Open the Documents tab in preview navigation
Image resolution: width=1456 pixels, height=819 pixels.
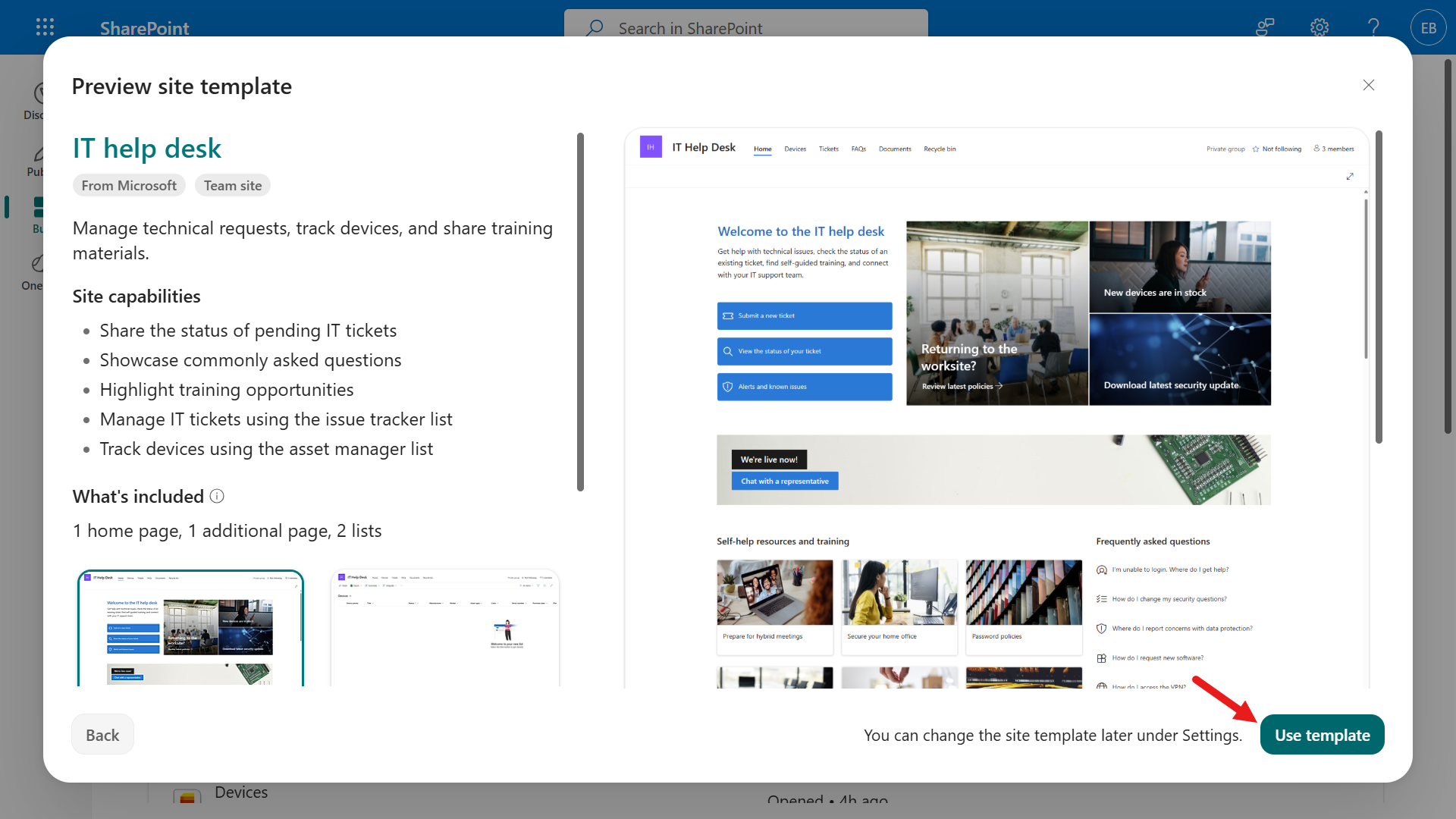pyautogui.click(x=895, y=149)
